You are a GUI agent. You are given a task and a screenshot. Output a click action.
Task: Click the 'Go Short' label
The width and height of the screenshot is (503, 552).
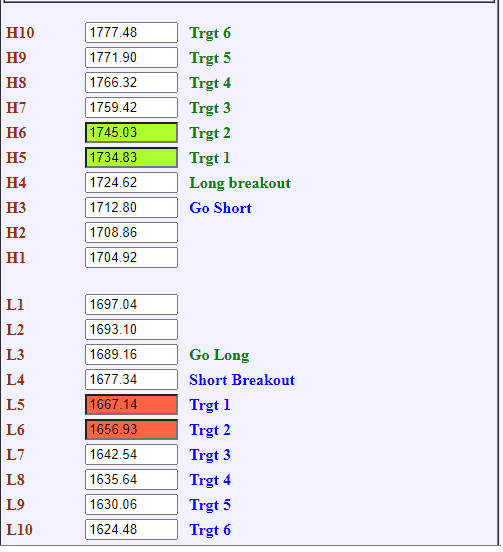(x=221, y=208)
